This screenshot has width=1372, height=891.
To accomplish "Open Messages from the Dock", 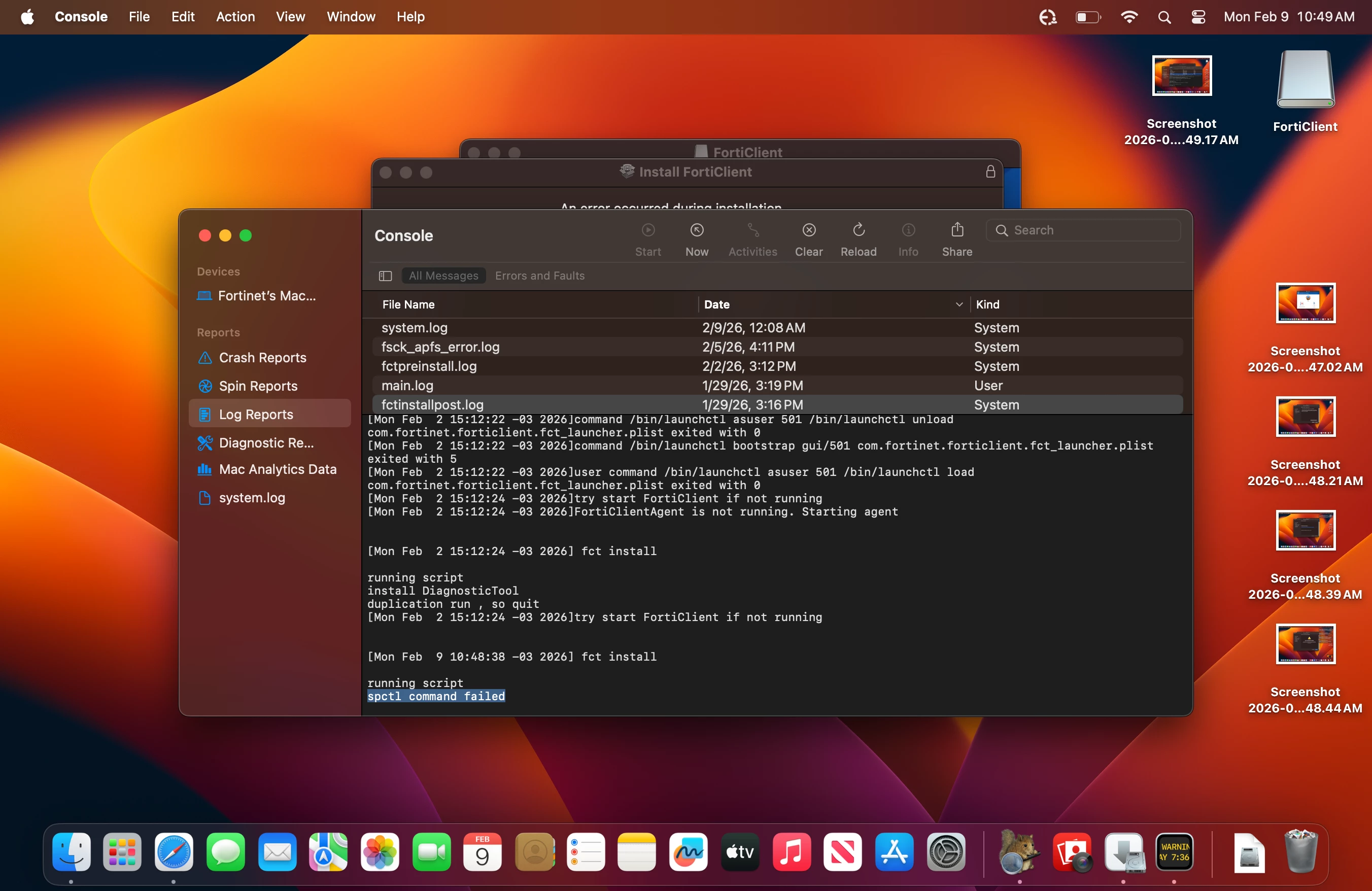I will (225, 852).
